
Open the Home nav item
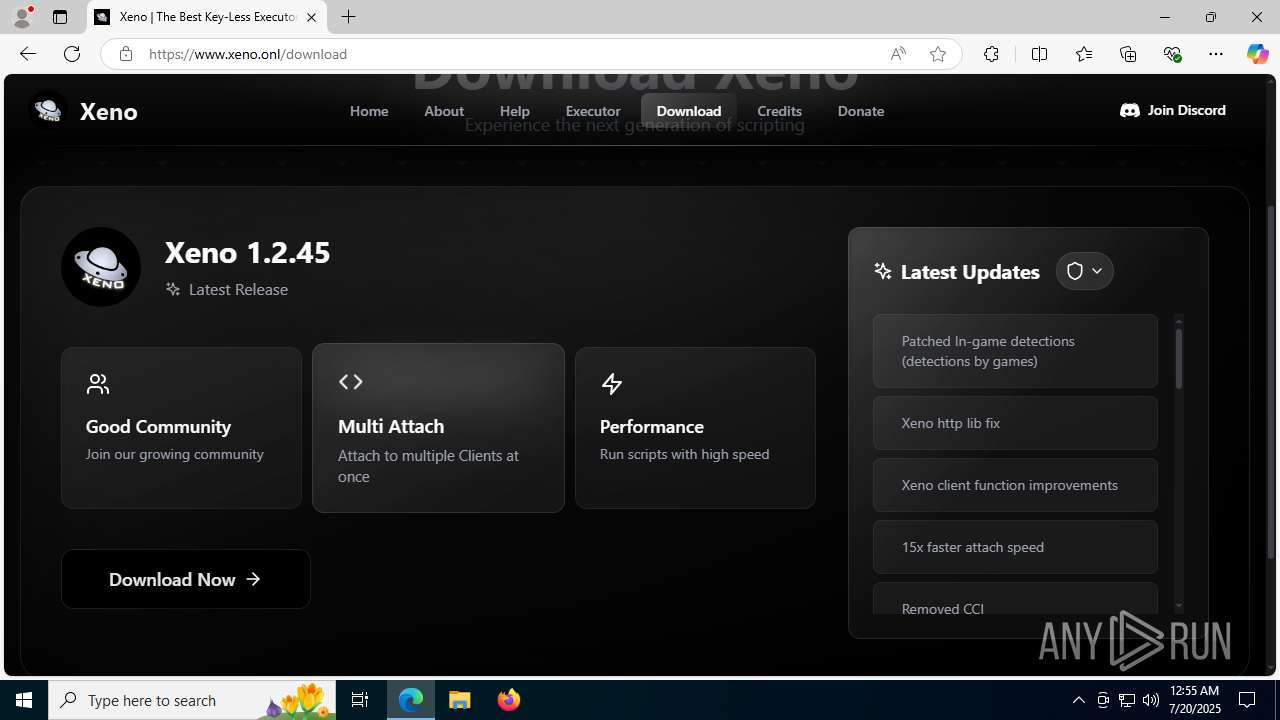(369, 111)
